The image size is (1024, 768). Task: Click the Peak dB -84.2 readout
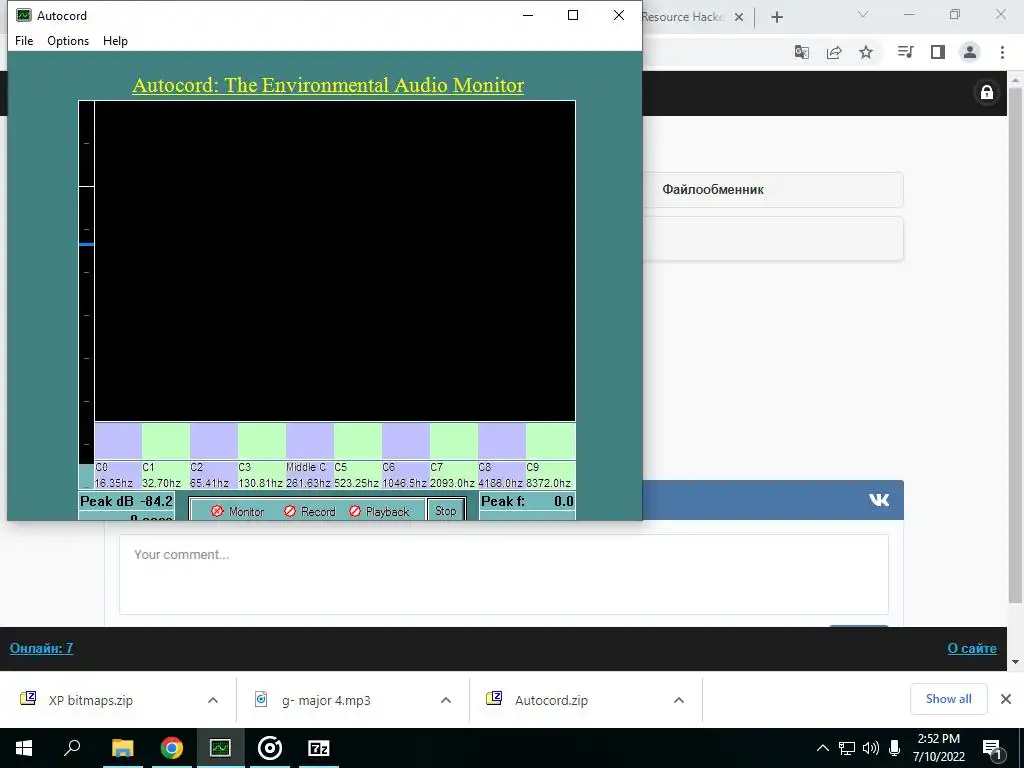127,501
